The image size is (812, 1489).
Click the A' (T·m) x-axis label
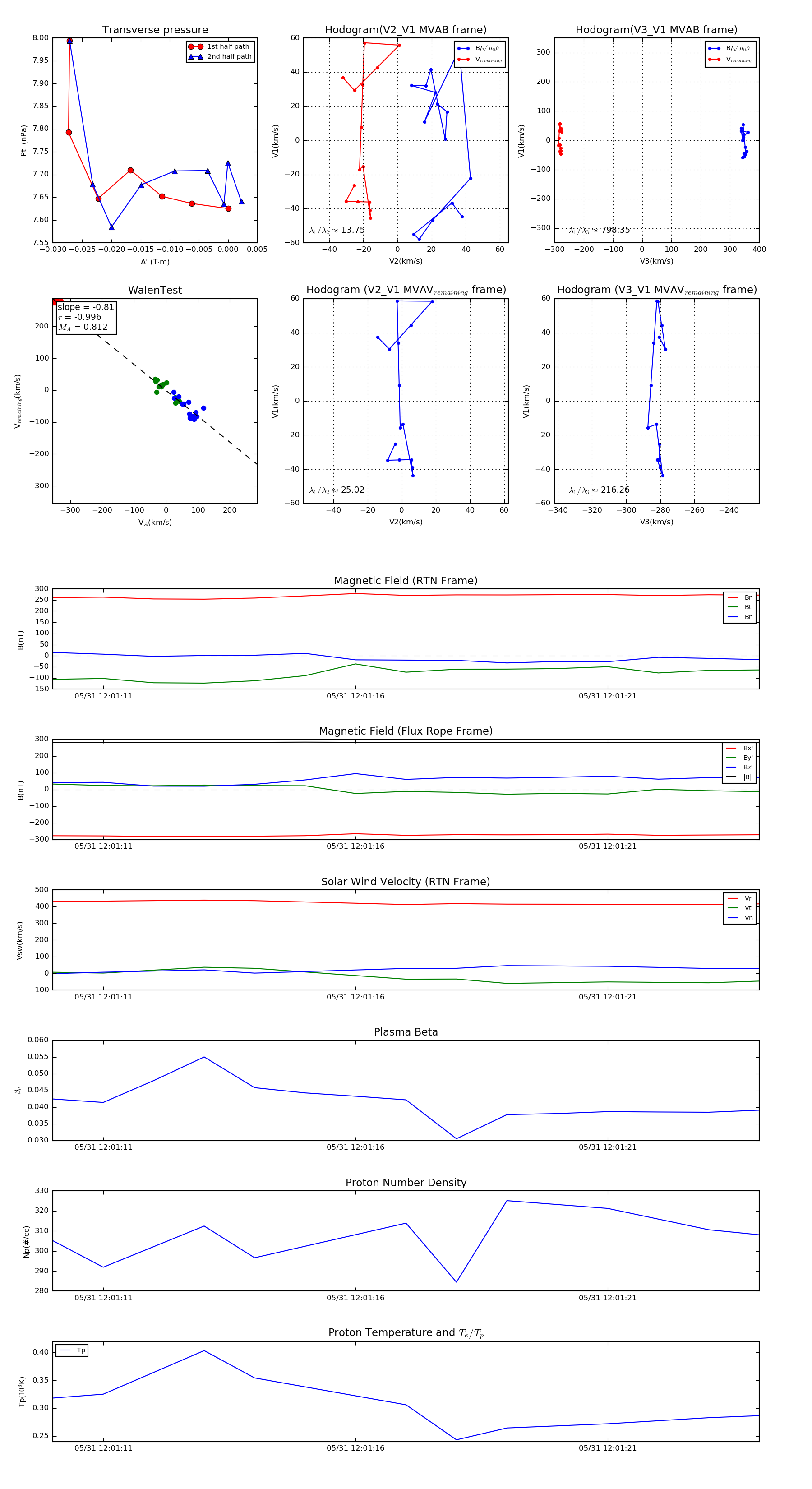click(155, 262)
